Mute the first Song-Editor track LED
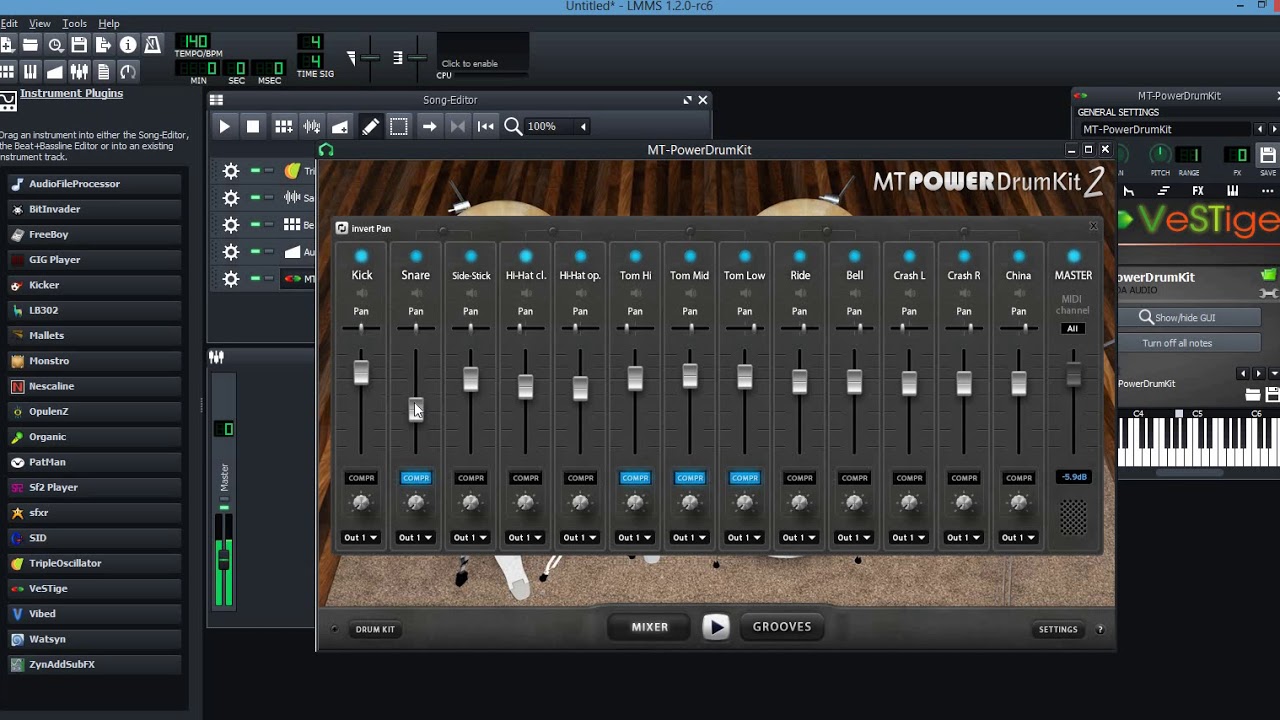This screenshot has width=1280, height=720. 255,171
